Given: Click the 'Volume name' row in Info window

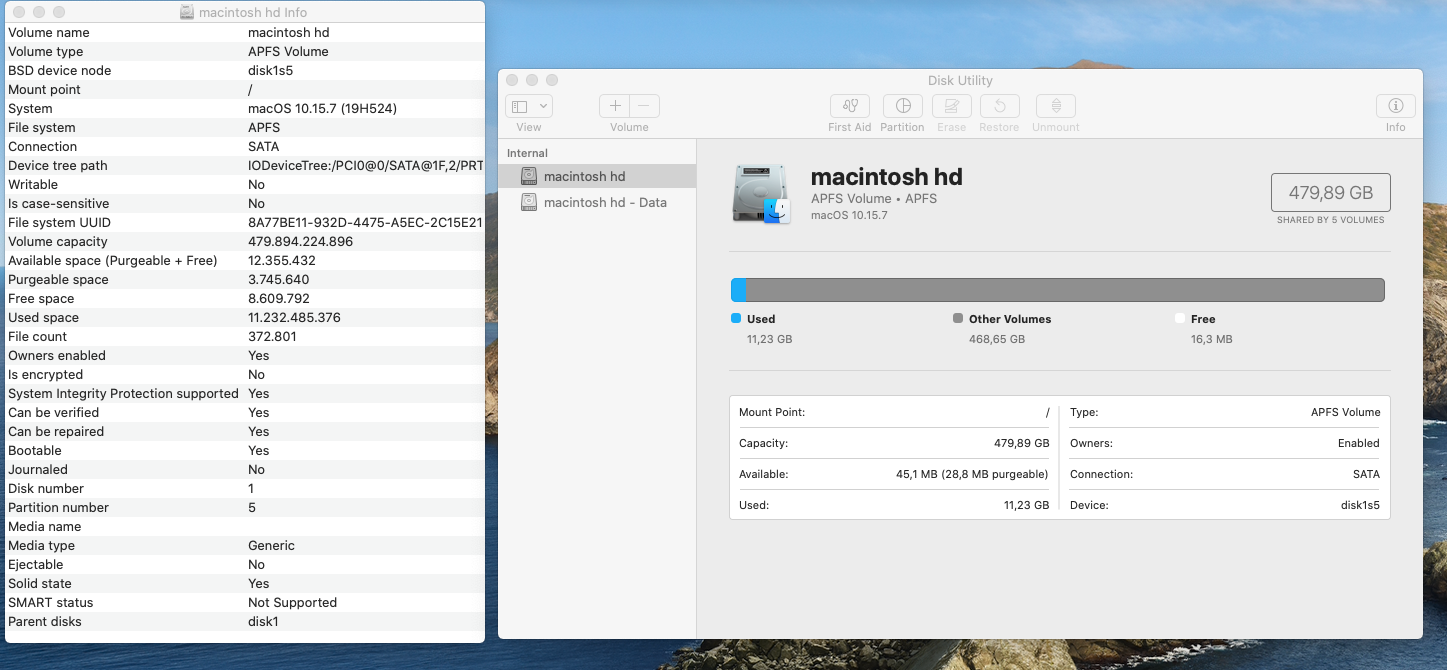Looking at the screenshot, I should 243,33.
